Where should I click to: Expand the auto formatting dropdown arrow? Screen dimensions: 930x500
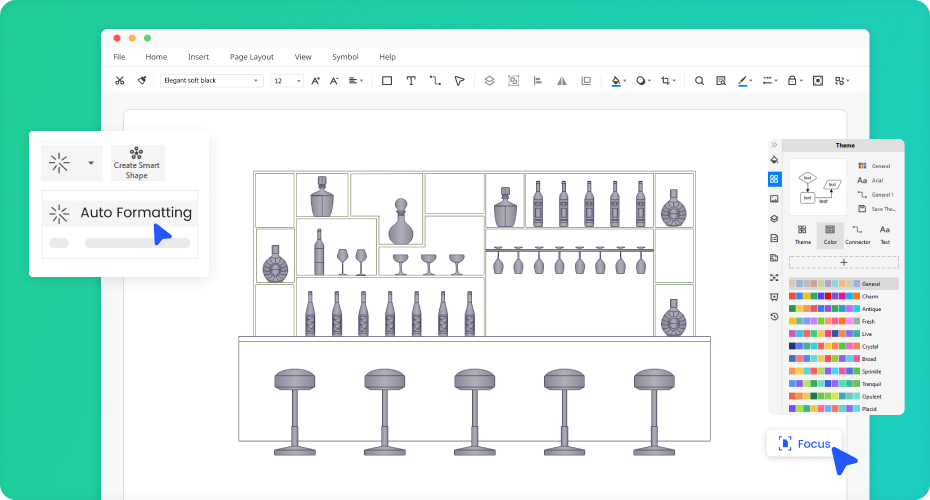point(91,163)
